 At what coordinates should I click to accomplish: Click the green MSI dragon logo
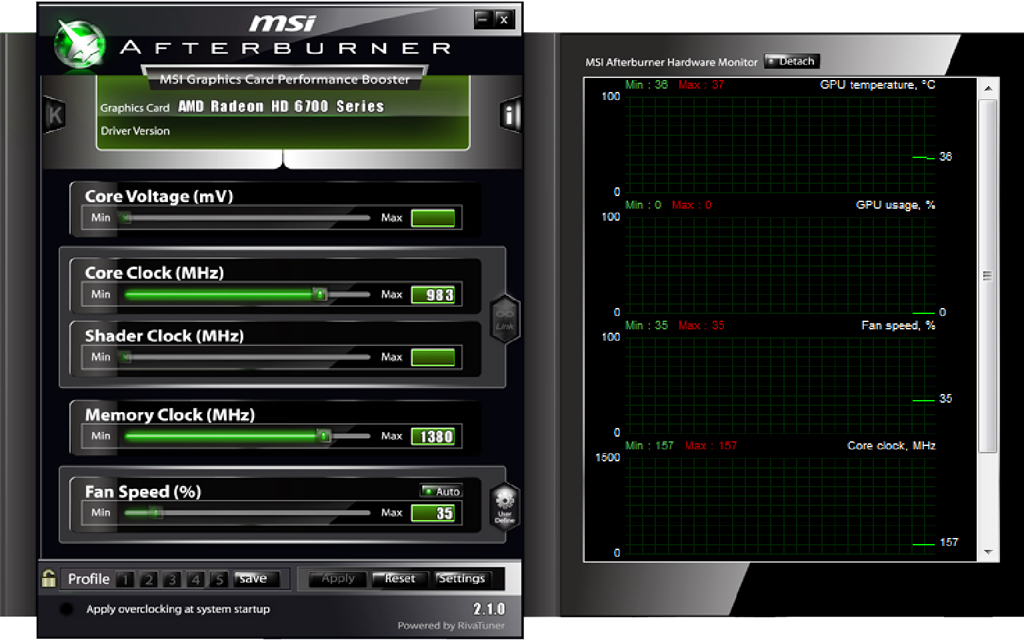tap(78, 42)
